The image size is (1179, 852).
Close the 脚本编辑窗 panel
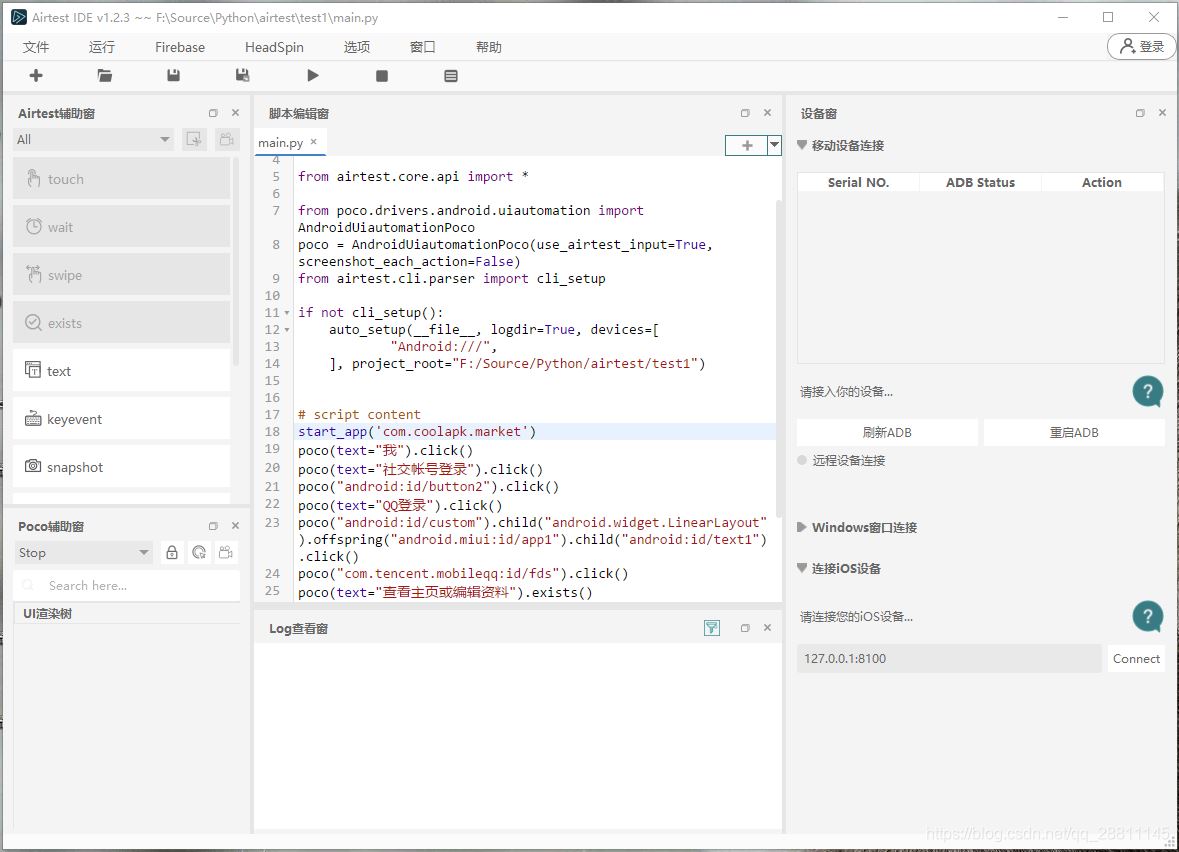point(768,113)
